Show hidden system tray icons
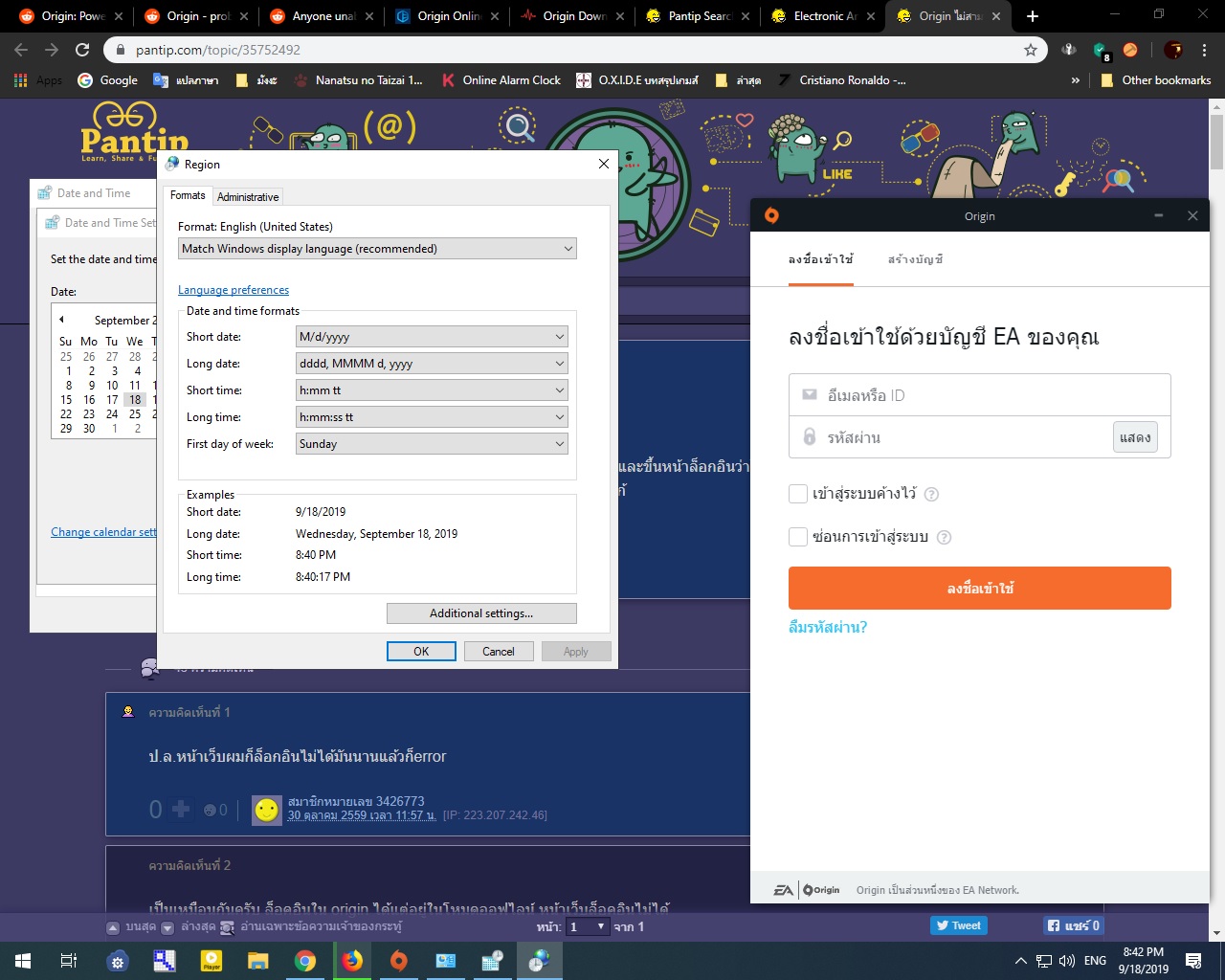 (1021, 961)
